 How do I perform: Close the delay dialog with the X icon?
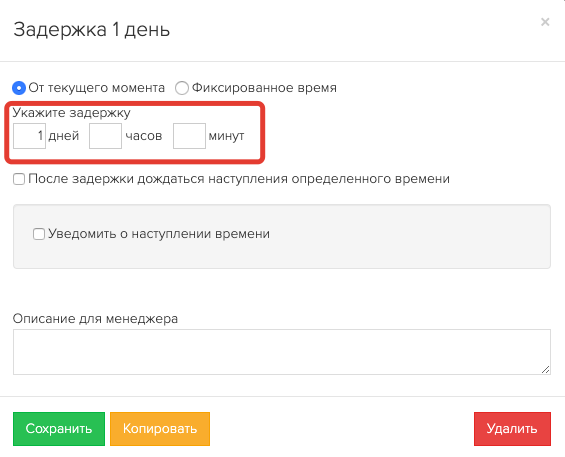[545, 22]
